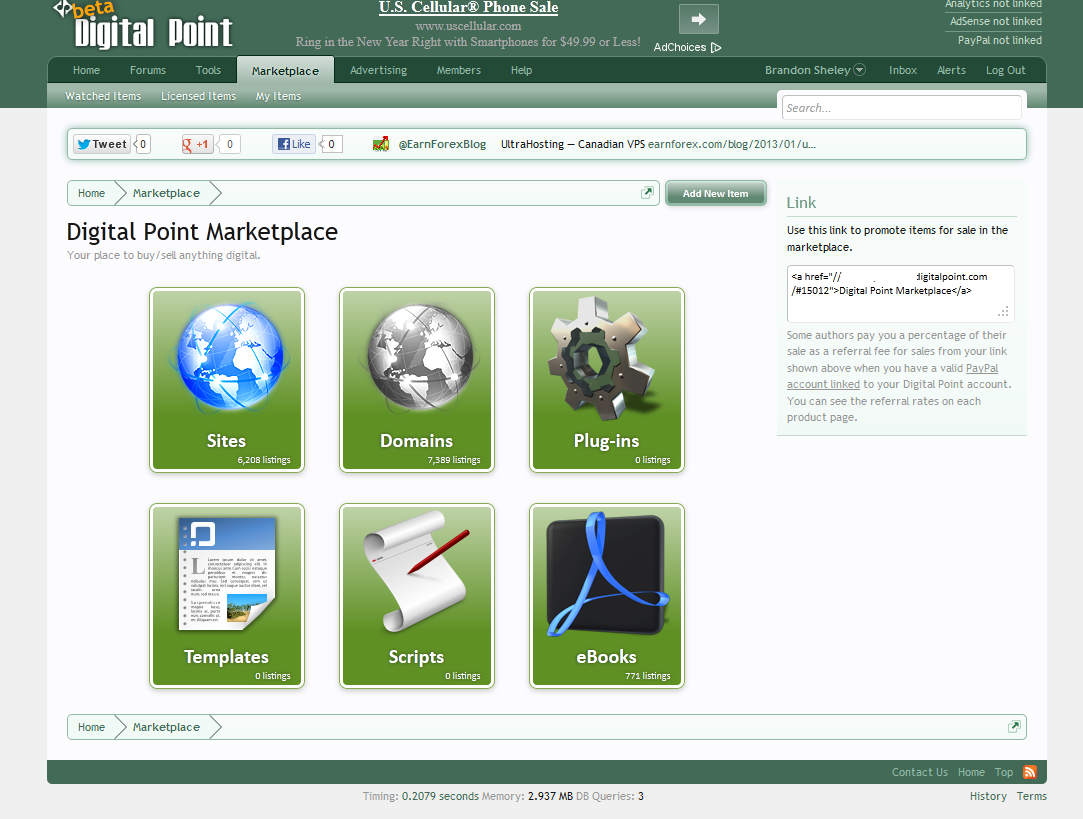Select the Marketplace nav tab
This screenshot has height=819, width=1083.
pyautogui.click(x=285, y=70)
